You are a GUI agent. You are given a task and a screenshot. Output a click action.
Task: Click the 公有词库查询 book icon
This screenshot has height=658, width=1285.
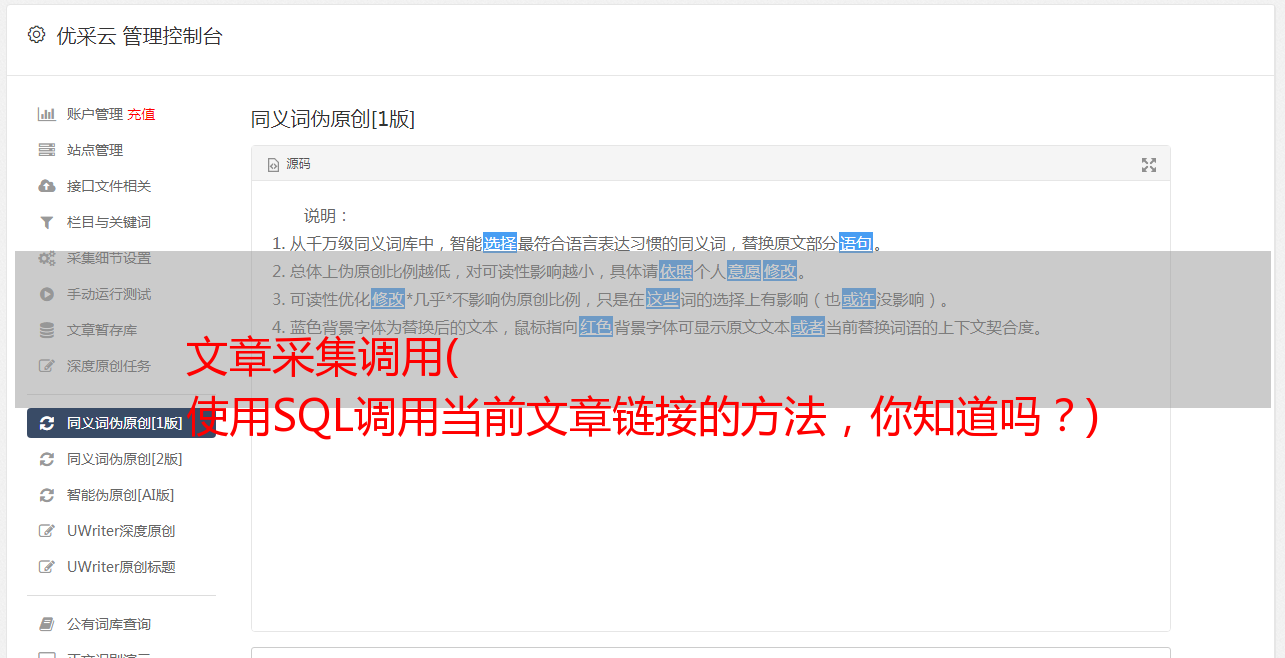click(46, 624)
